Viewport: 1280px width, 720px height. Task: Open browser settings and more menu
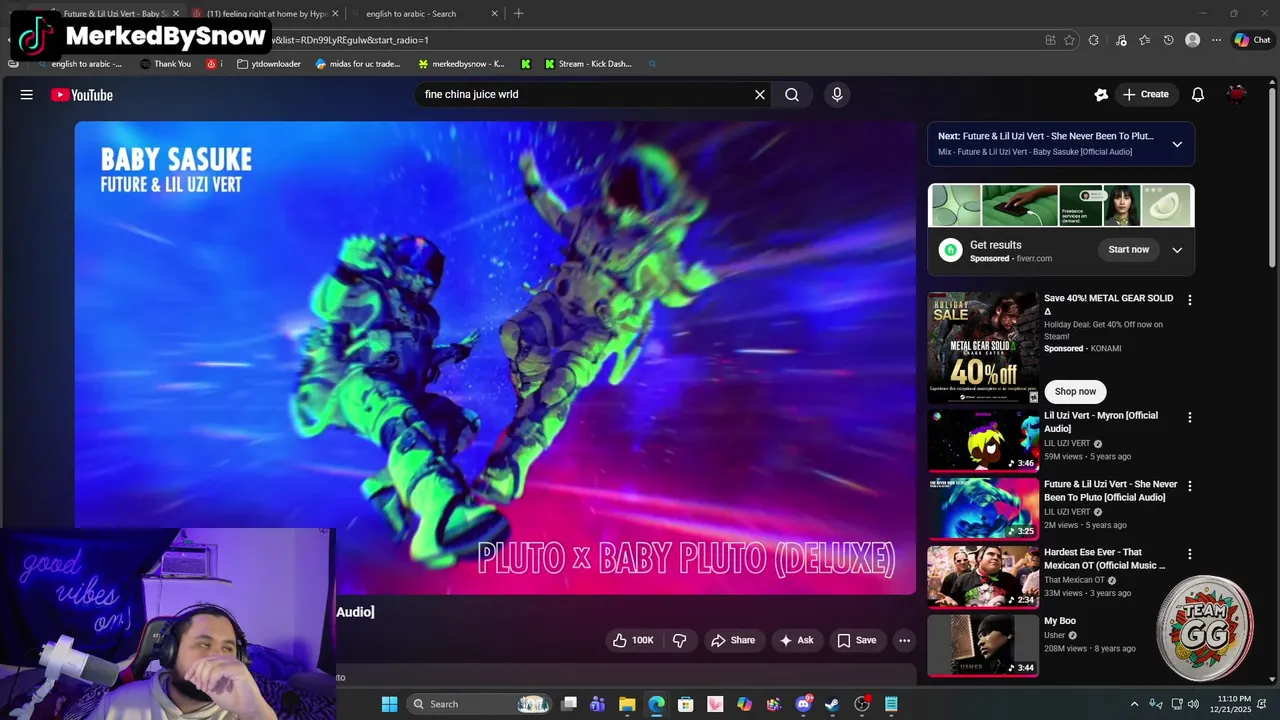[x=1216, y=40]
